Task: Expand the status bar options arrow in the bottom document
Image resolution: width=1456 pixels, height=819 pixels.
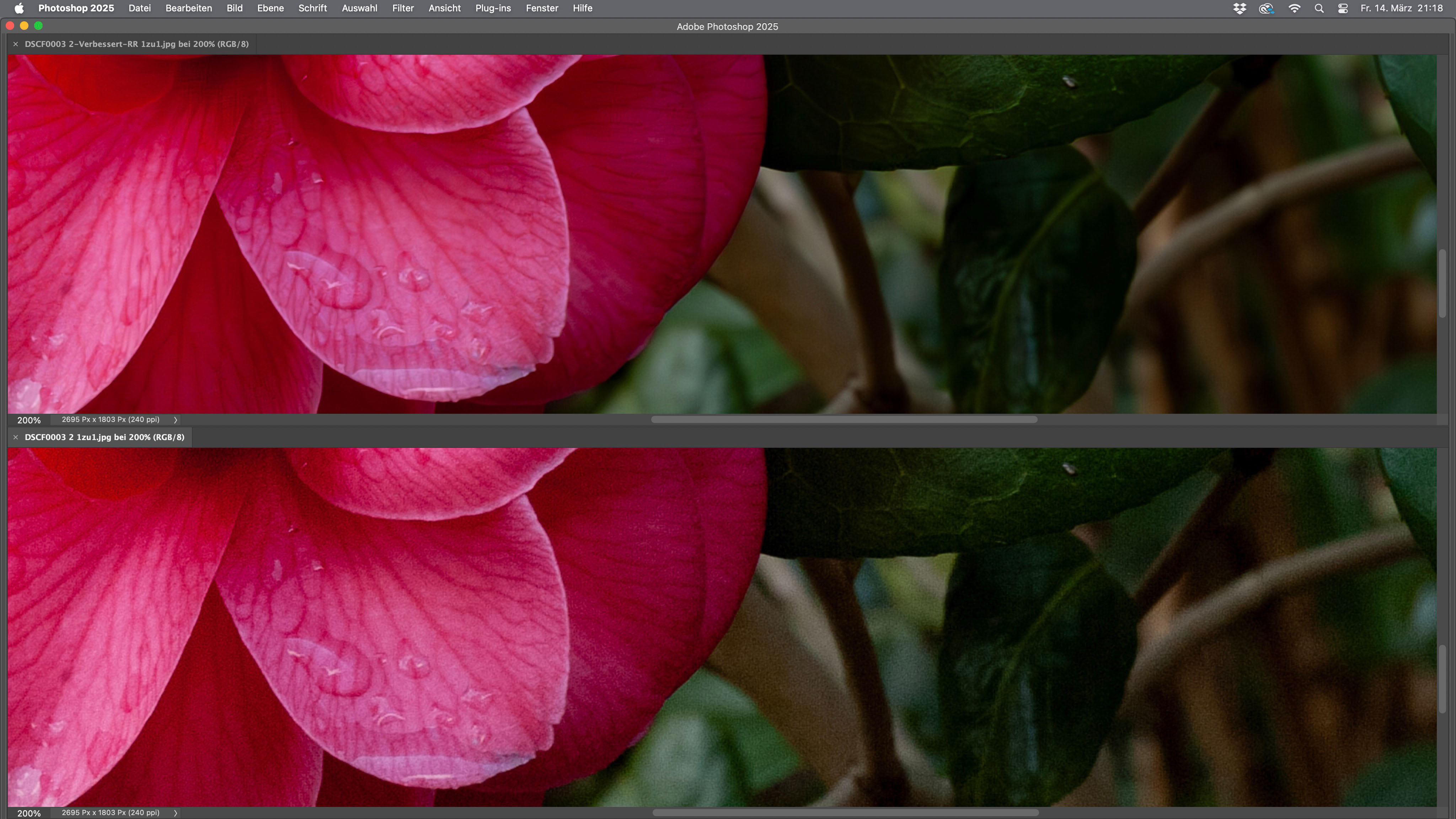Action: pyautogui.click(x=175, y=813)
